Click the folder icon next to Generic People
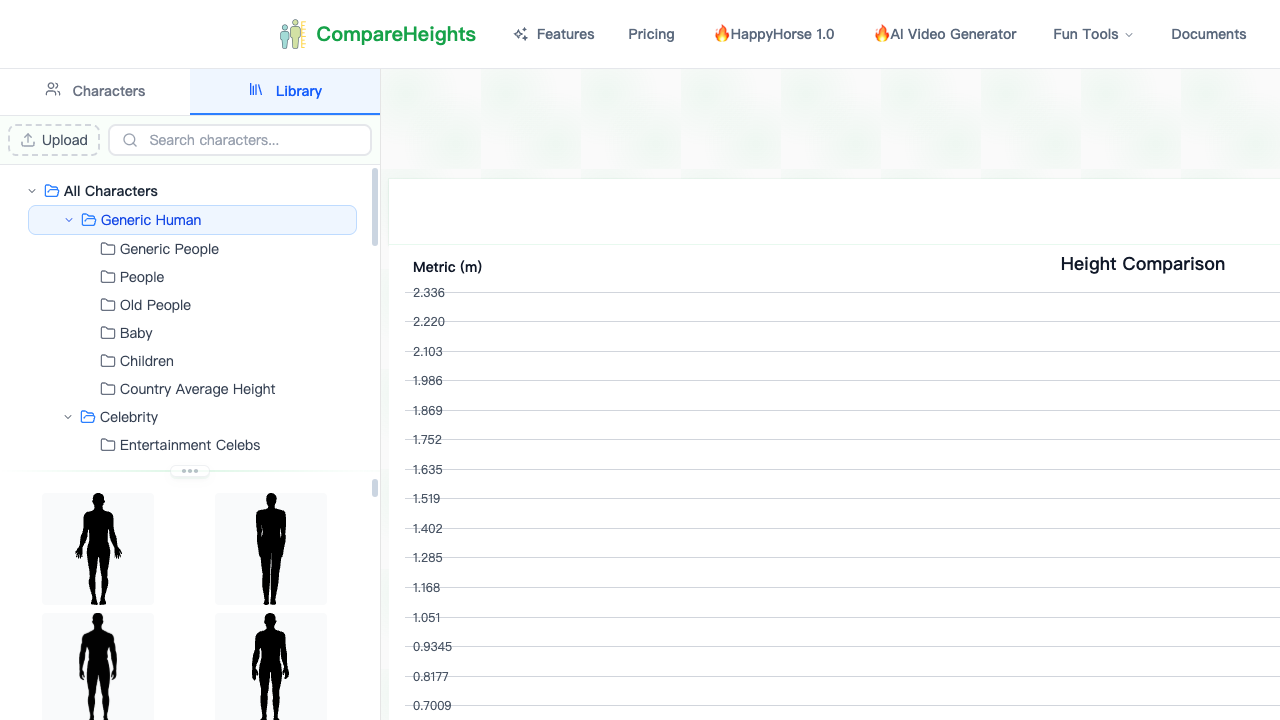Image resolution: width=1280 pixels, height=720 pixels. [108, 249]
